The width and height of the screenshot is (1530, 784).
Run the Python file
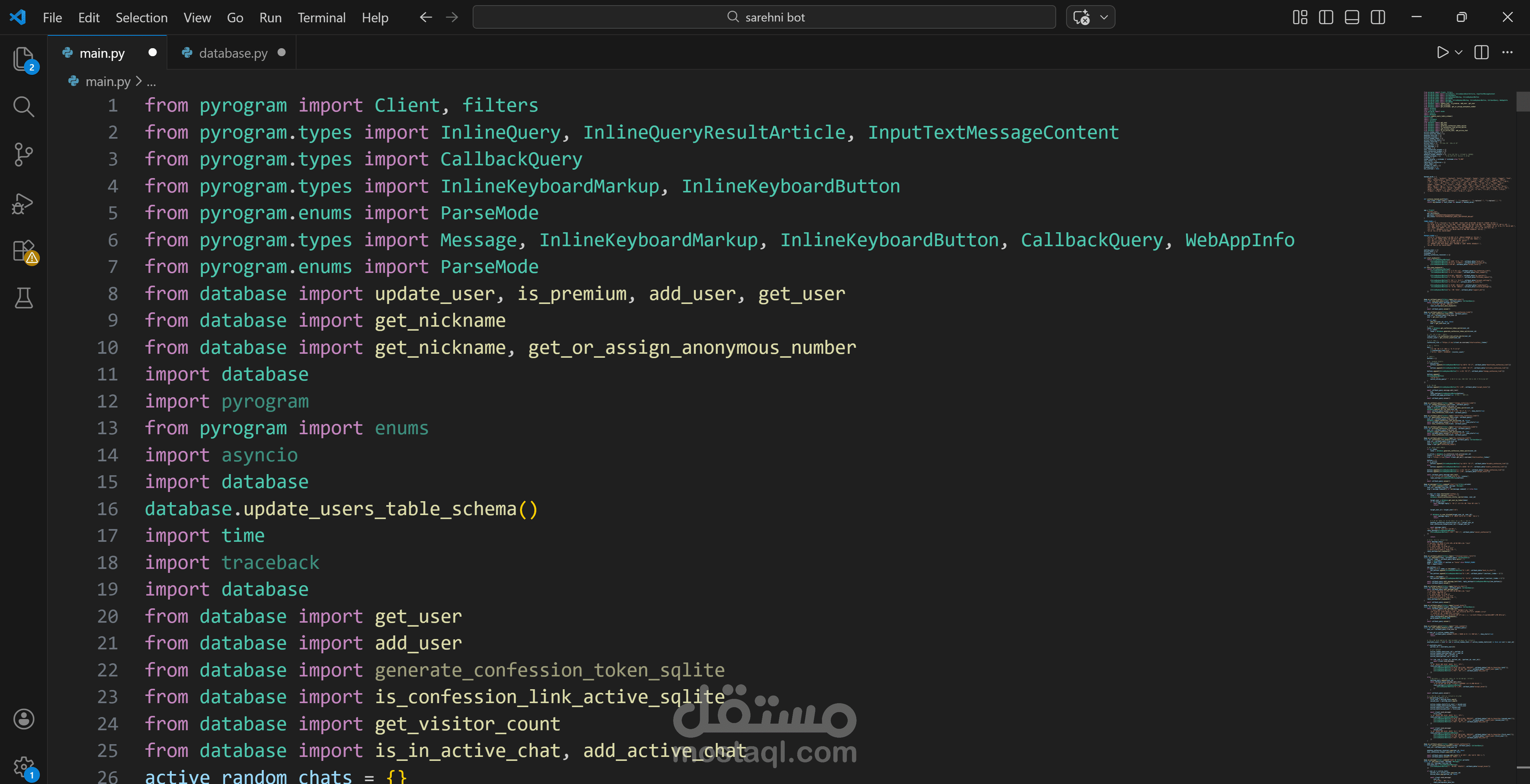point(1442,53)
